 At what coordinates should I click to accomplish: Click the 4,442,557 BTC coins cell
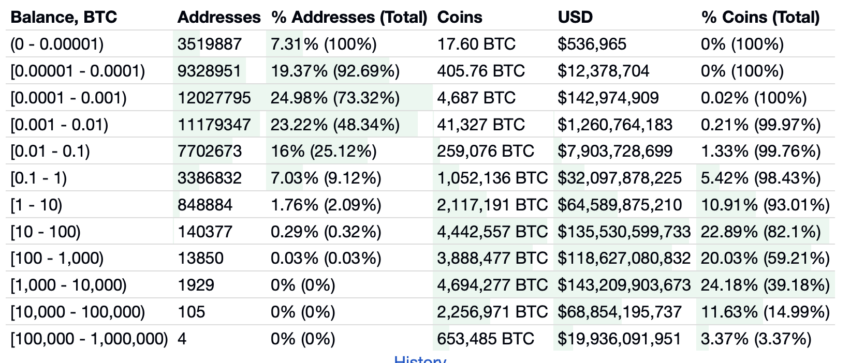[492, 232]
